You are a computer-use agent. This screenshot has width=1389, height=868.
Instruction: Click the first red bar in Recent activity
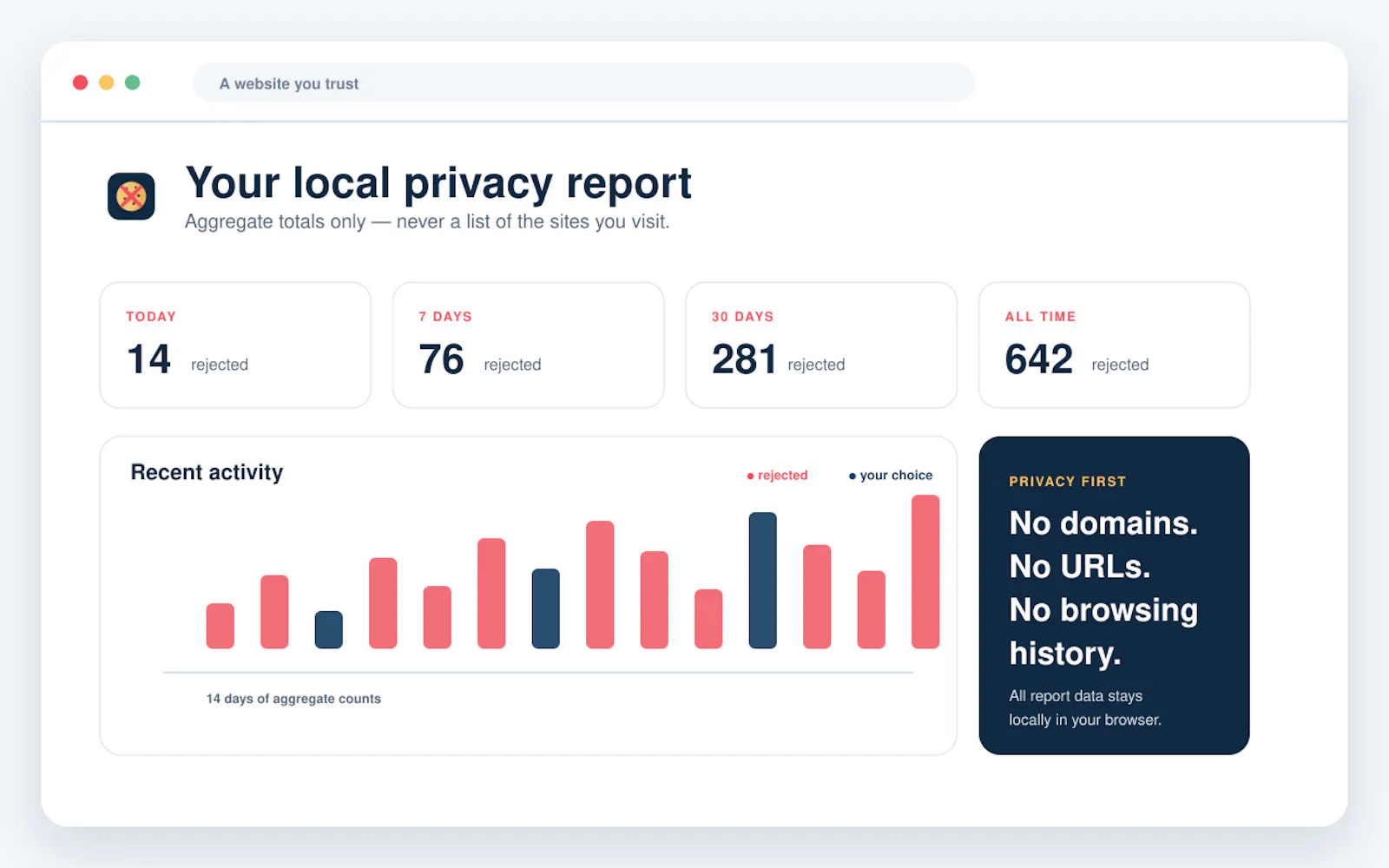(220, 626)
